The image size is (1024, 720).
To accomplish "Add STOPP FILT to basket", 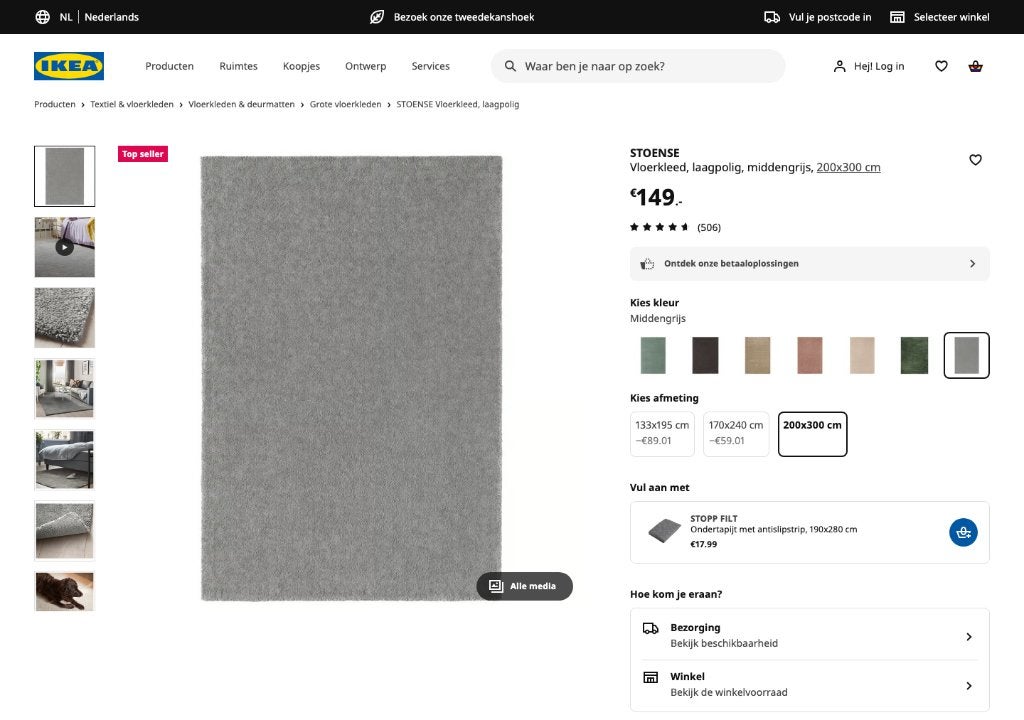I will 963,532.
